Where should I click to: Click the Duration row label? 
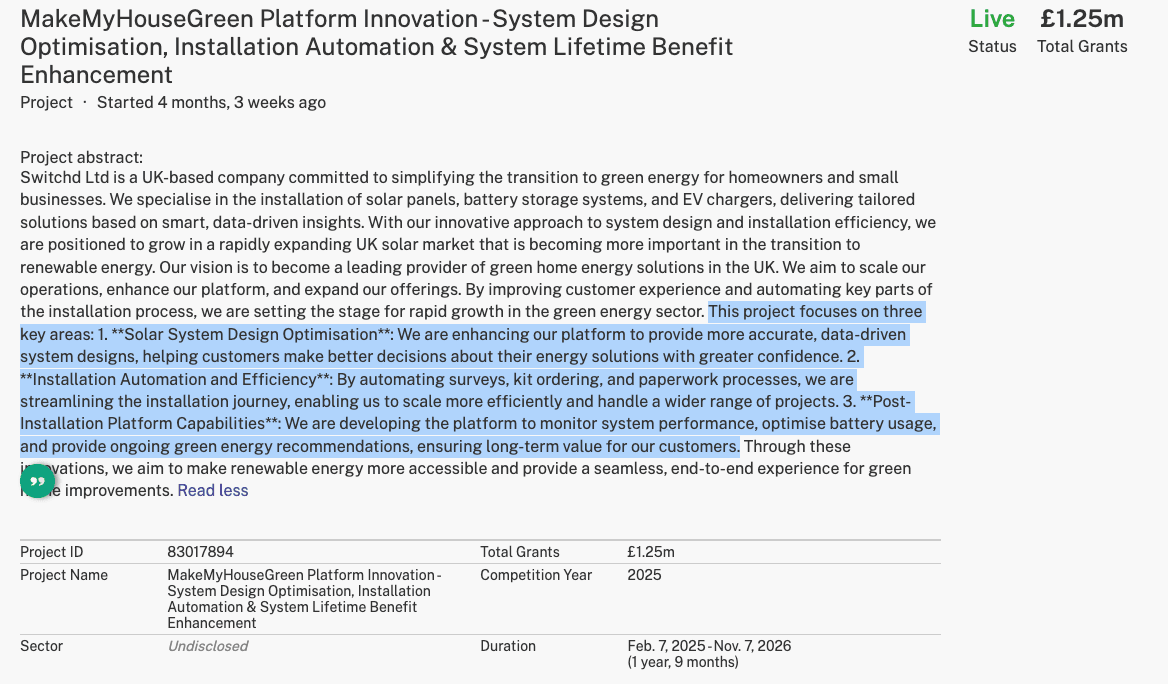coord(508,646)
